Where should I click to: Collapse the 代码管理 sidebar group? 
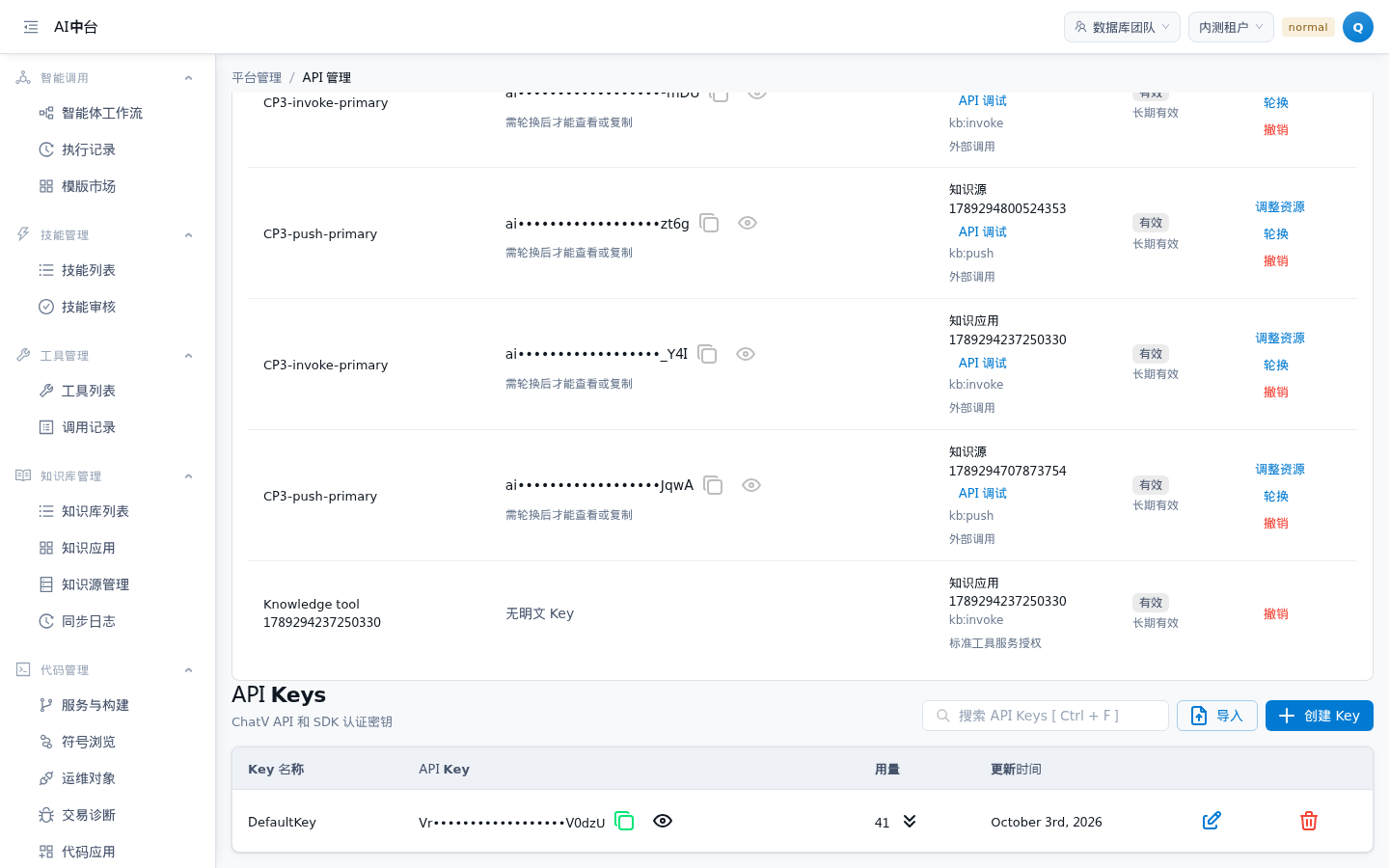[189, 670]
